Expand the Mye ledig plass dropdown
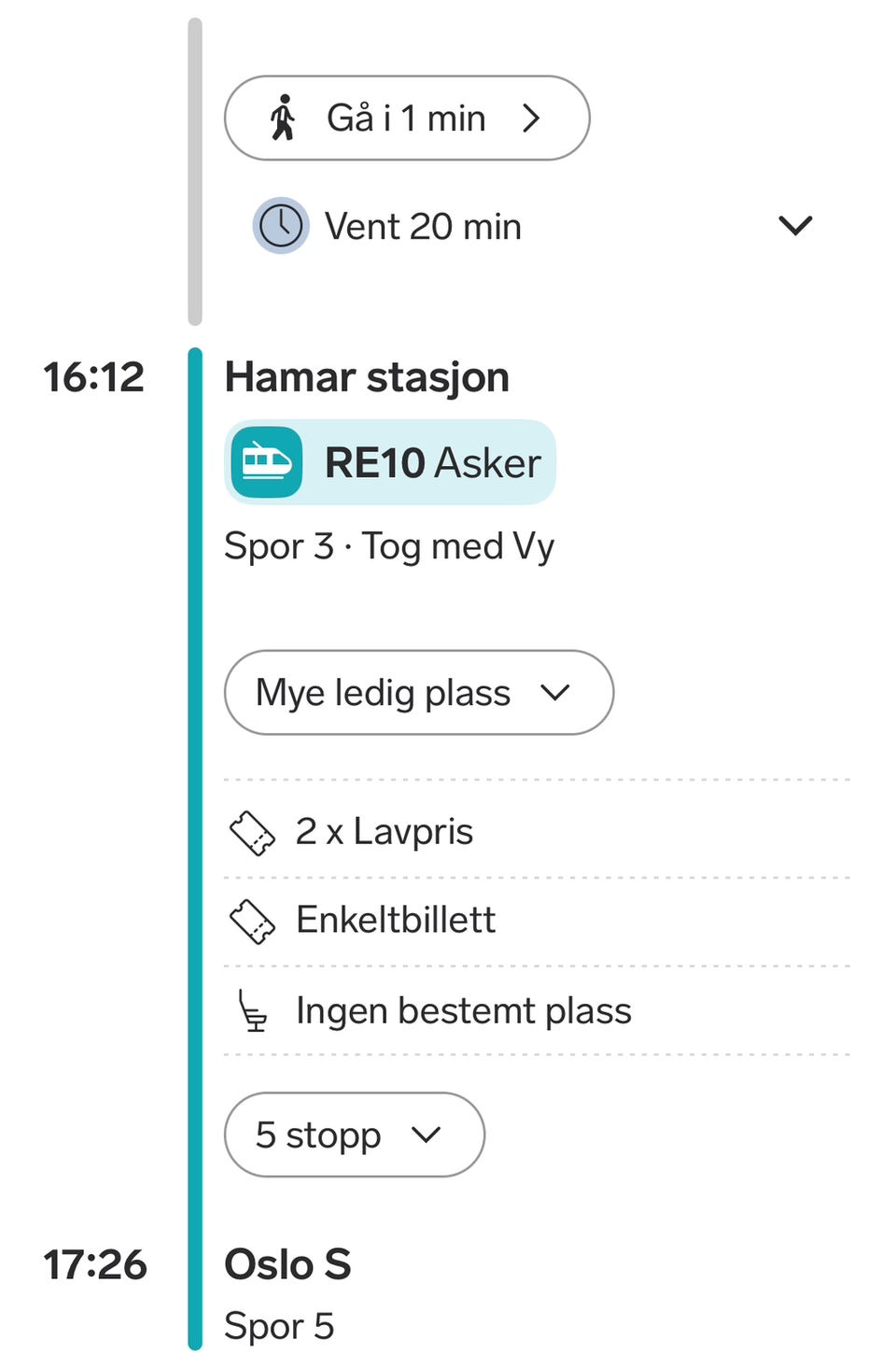Screen dimensions: 896x1353 pos(419,693)
